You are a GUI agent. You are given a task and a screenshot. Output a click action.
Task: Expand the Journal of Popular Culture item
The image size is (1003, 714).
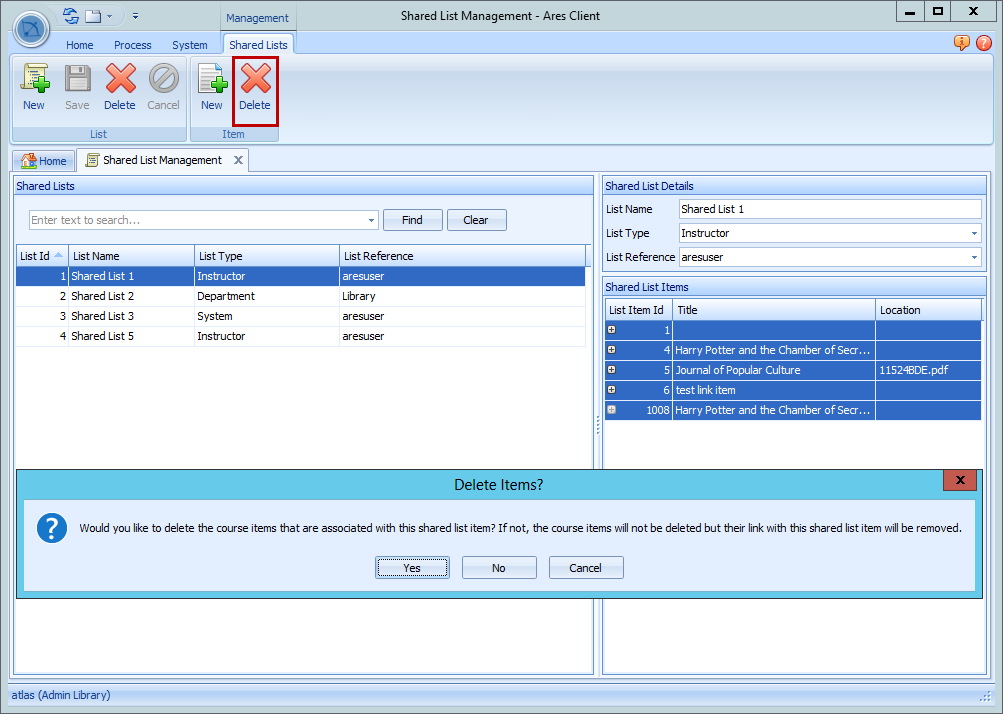click(x=610, y=370)
